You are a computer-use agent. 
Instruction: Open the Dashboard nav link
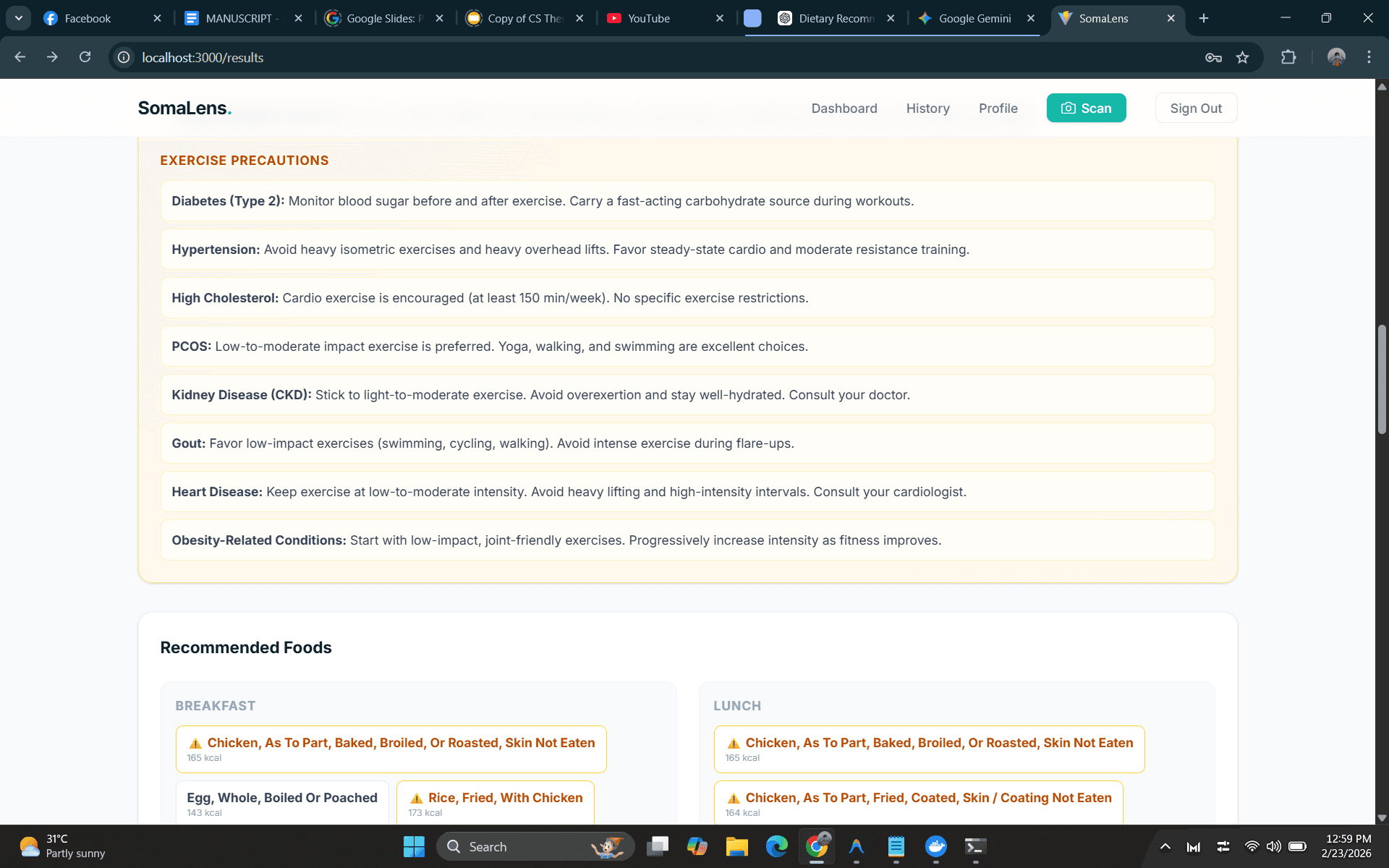[844, 108]
